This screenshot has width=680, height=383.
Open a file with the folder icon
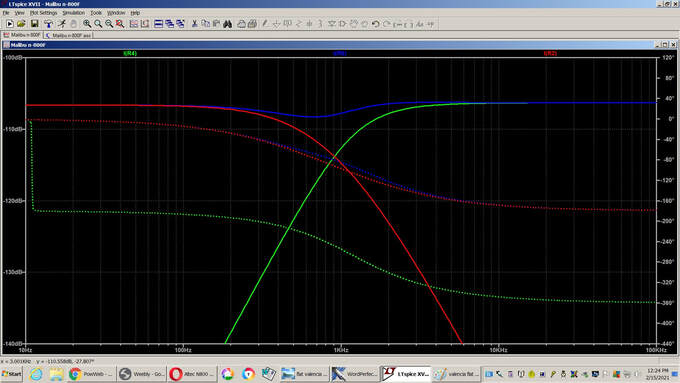click(x=21, y=24)
